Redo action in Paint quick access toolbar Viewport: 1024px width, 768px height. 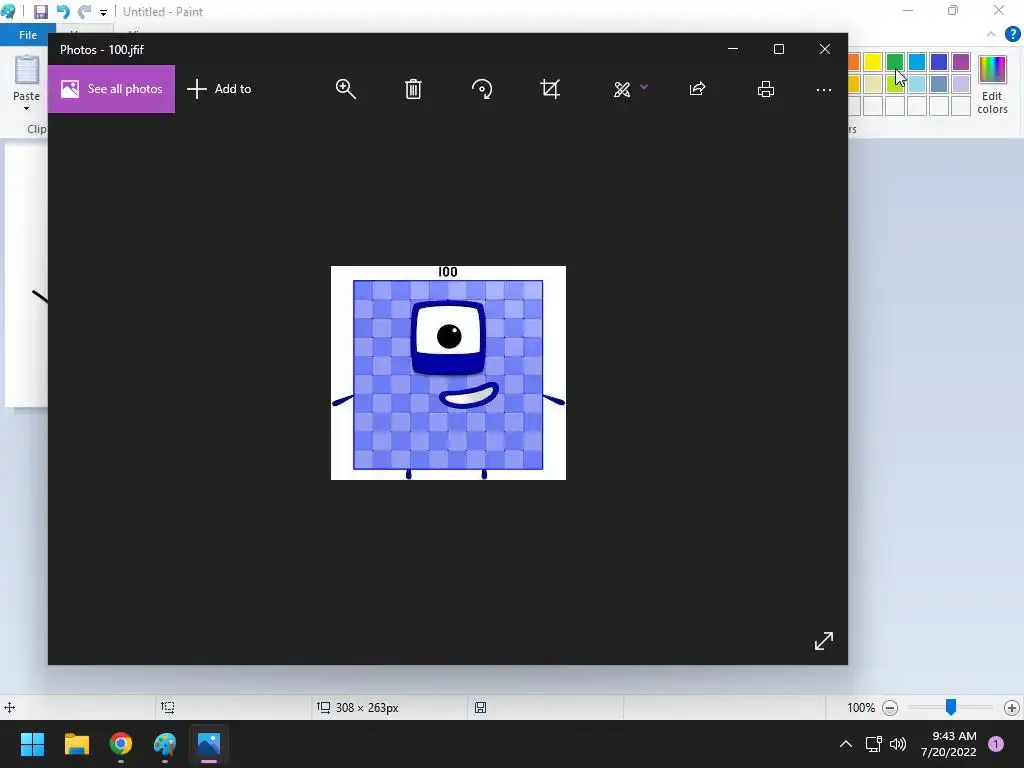(x=84, y=12)
